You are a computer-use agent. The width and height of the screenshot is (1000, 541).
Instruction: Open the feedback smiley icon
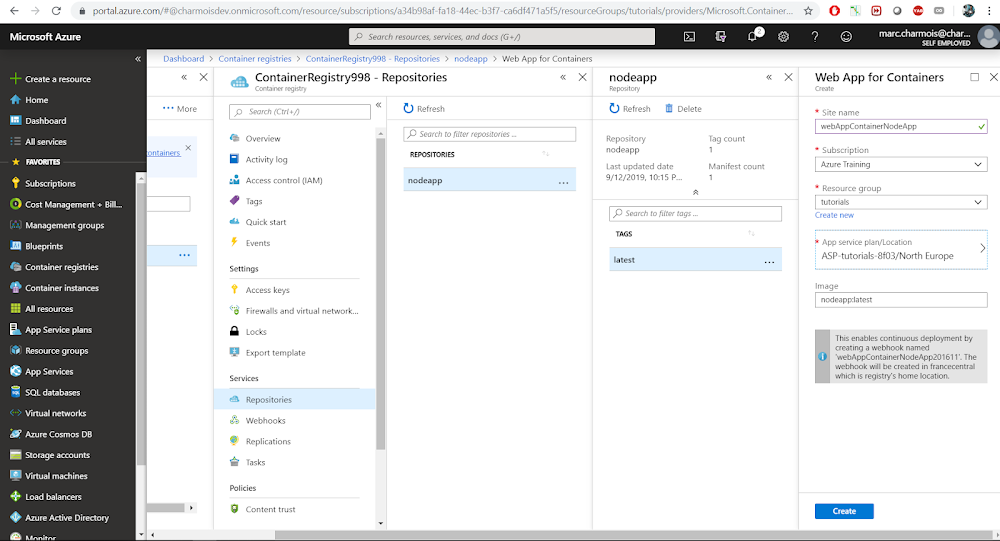(x=846, y=37)
